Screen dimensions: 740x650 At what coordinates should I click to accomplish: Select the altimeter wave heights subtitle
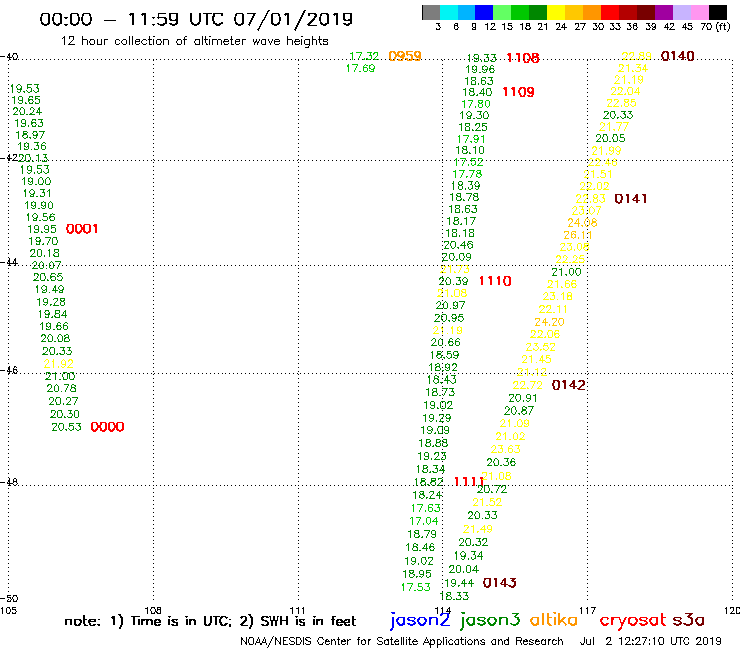pos(194,41)
